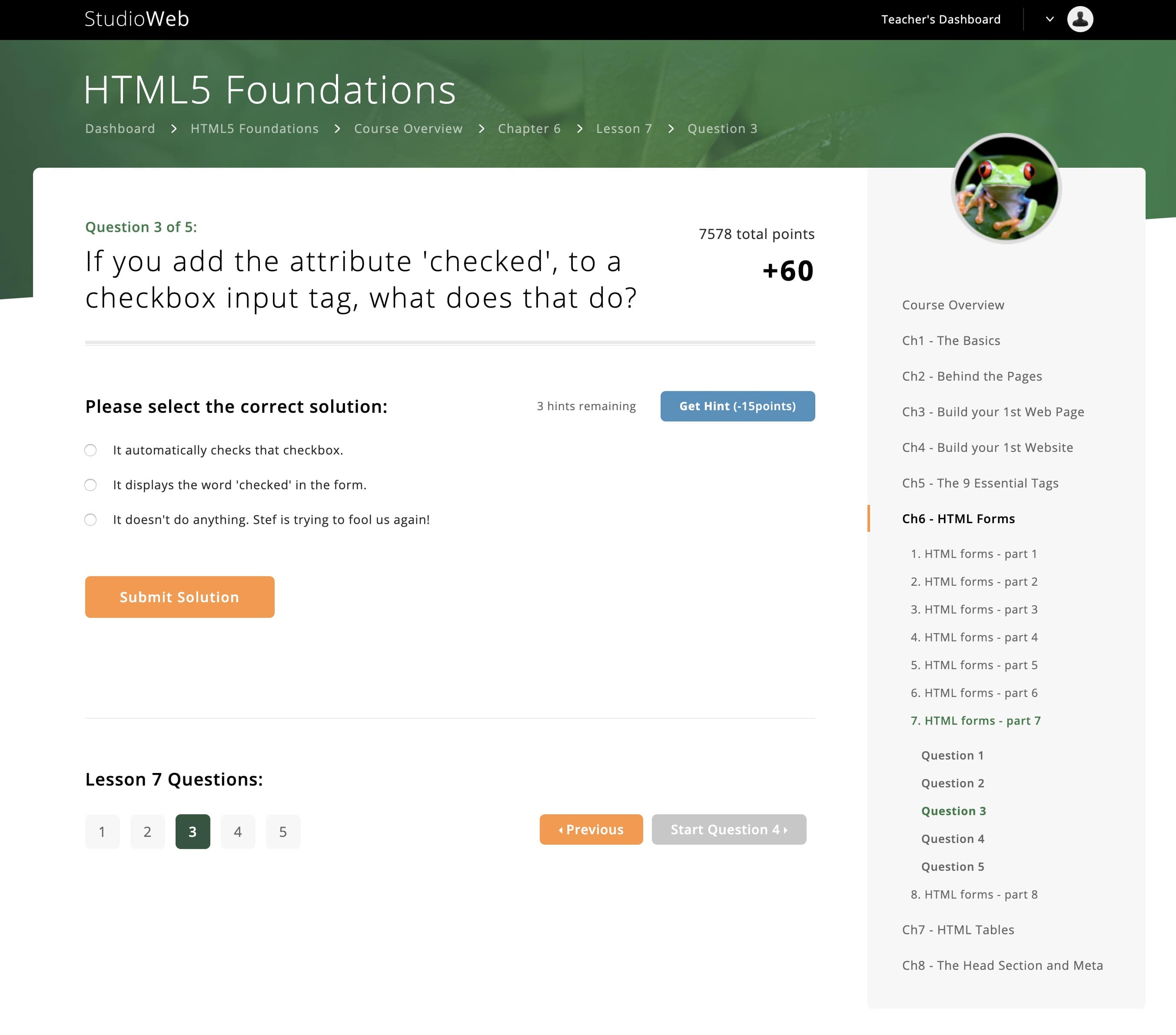This screenshot has height=1035, width=1176.
Task: Switch to Question 5 in lesson navigation
Action: point(953,866)
